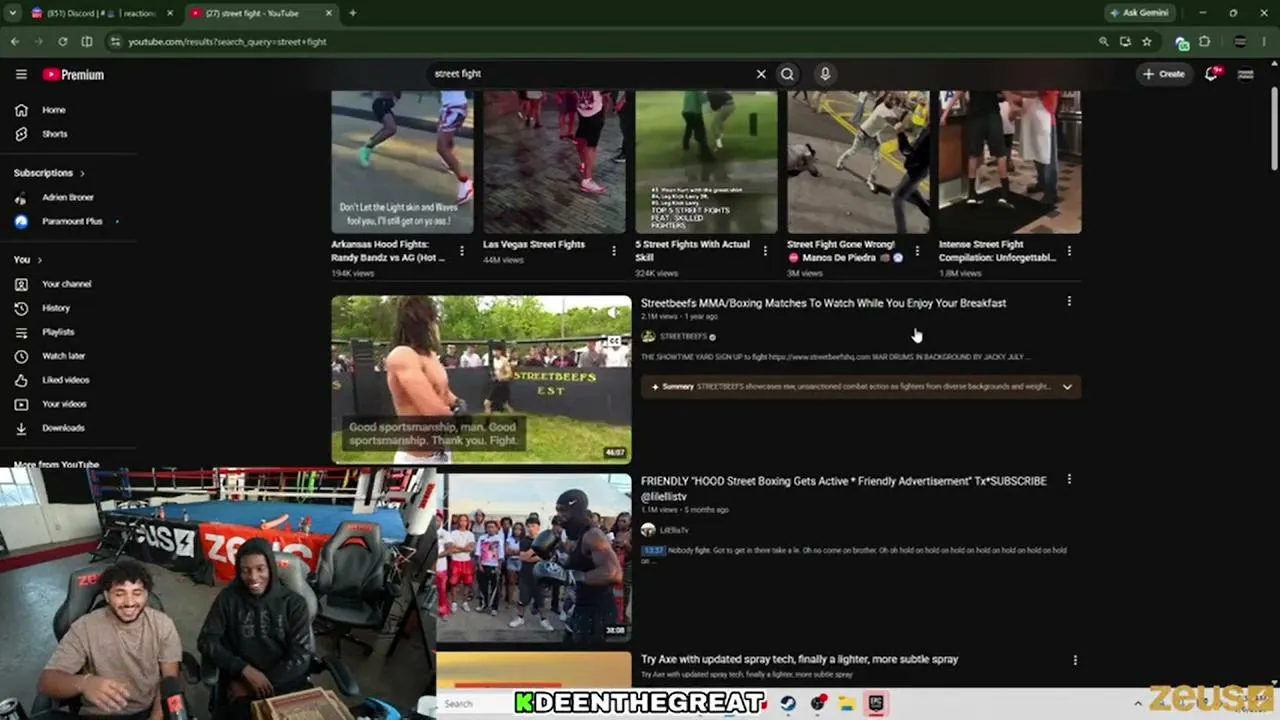Open more options for HOOD Street Boxing video
Image resolution: width=1280 pixels, height=720 pixels.
[1069, 479]
